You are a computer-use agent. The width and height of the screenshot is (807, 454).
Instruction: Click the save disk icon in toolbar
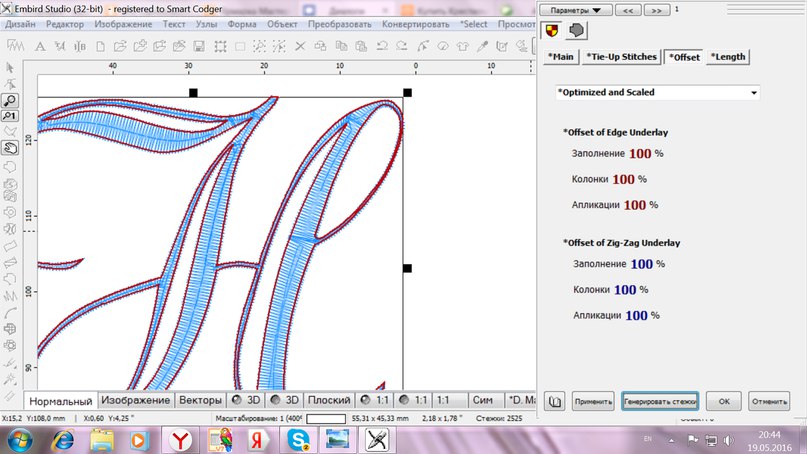(x=200, y=46)
